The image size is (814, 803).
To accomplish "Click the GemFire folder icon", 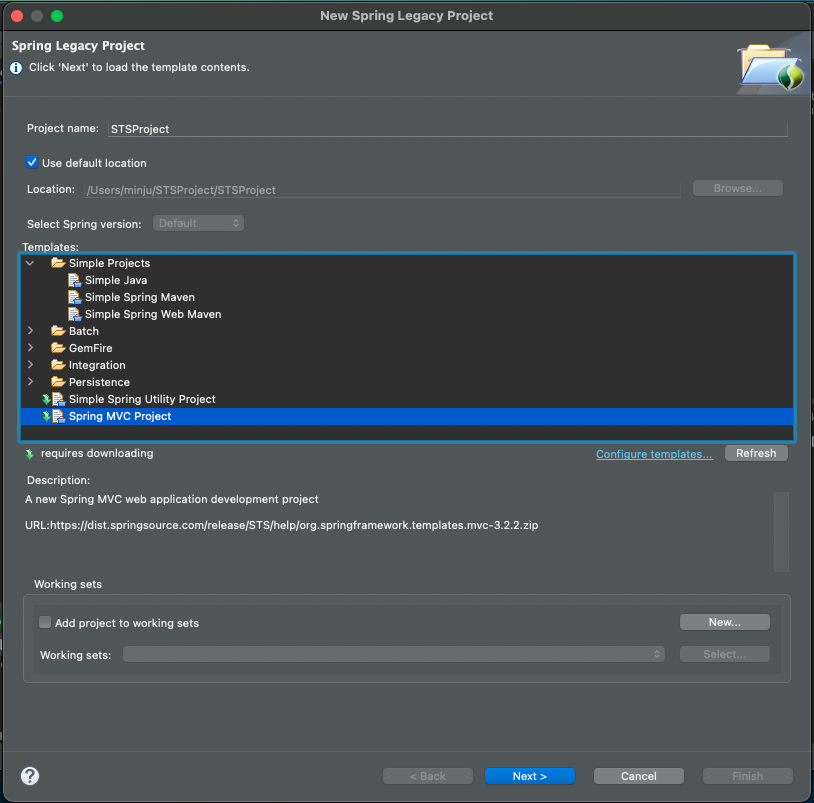I will click(58, 348).
